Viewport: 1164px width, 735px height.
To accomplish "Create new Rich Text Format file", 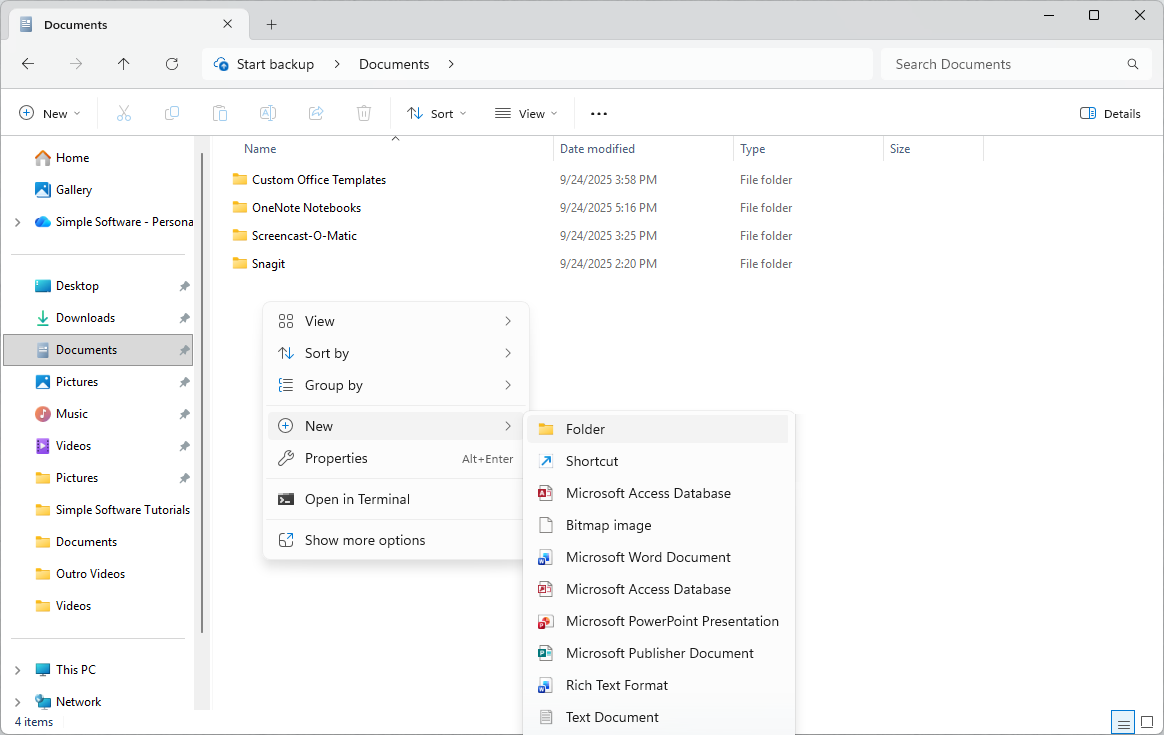I will (658, 685).
